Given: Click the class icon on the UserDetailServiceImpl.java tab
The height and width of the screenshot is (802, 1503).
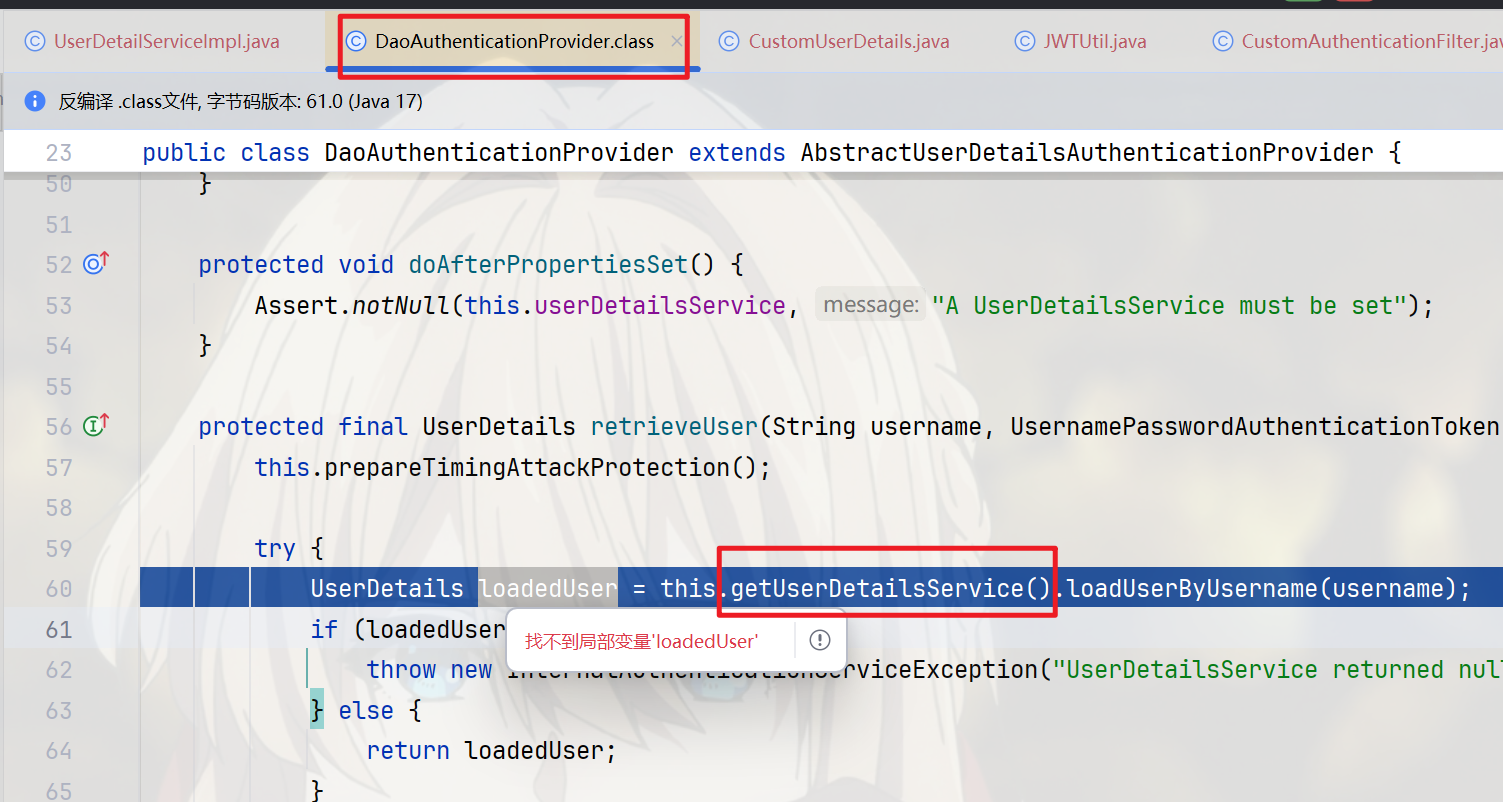Looking at the screenshot, I should tap(35, 41).
